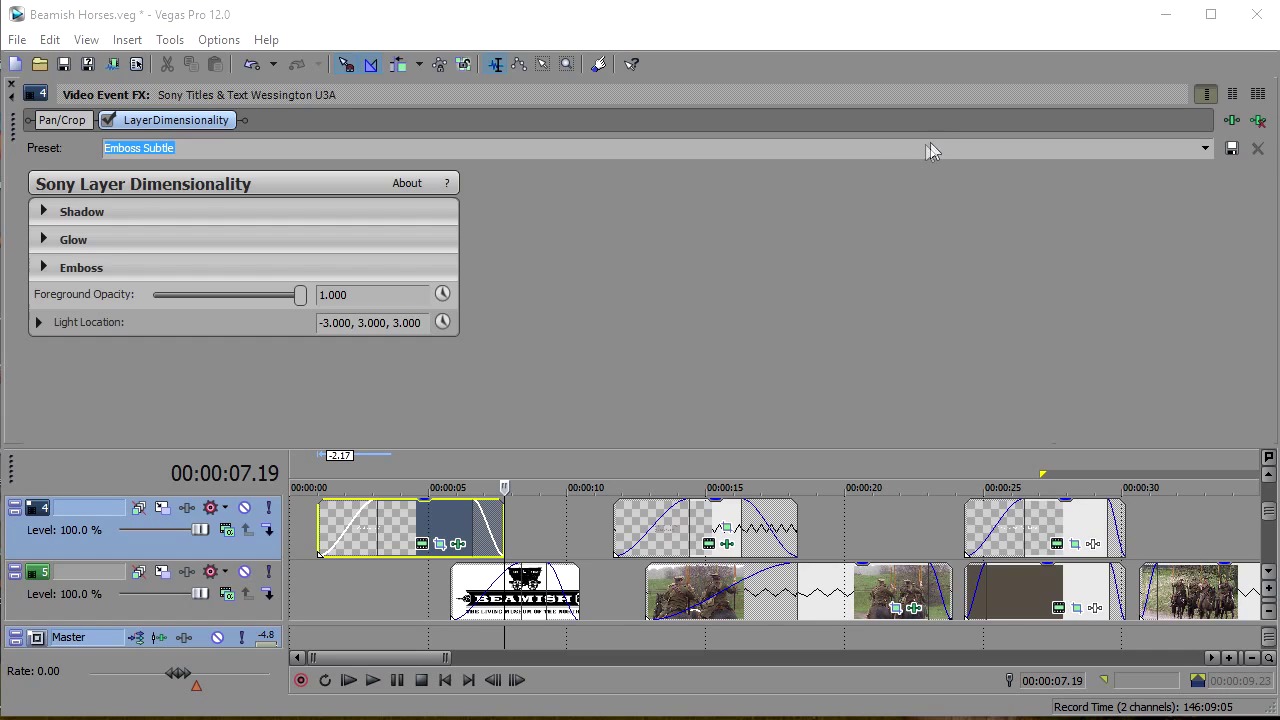
Task: Click the 00:00:15 mark on the time ruler
Action: pos(725,488)
